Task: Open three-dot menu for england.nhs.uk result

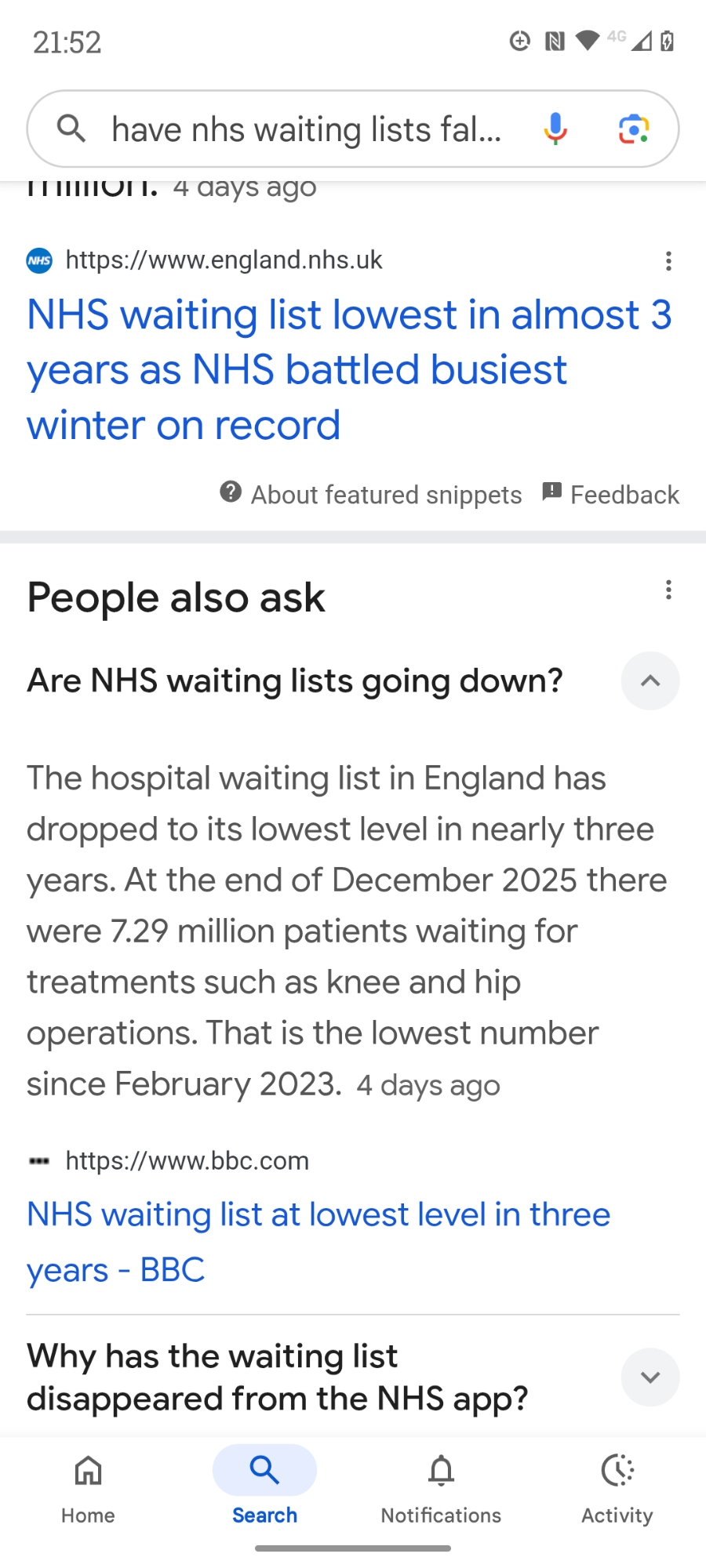Action: (x=668, y=261)
